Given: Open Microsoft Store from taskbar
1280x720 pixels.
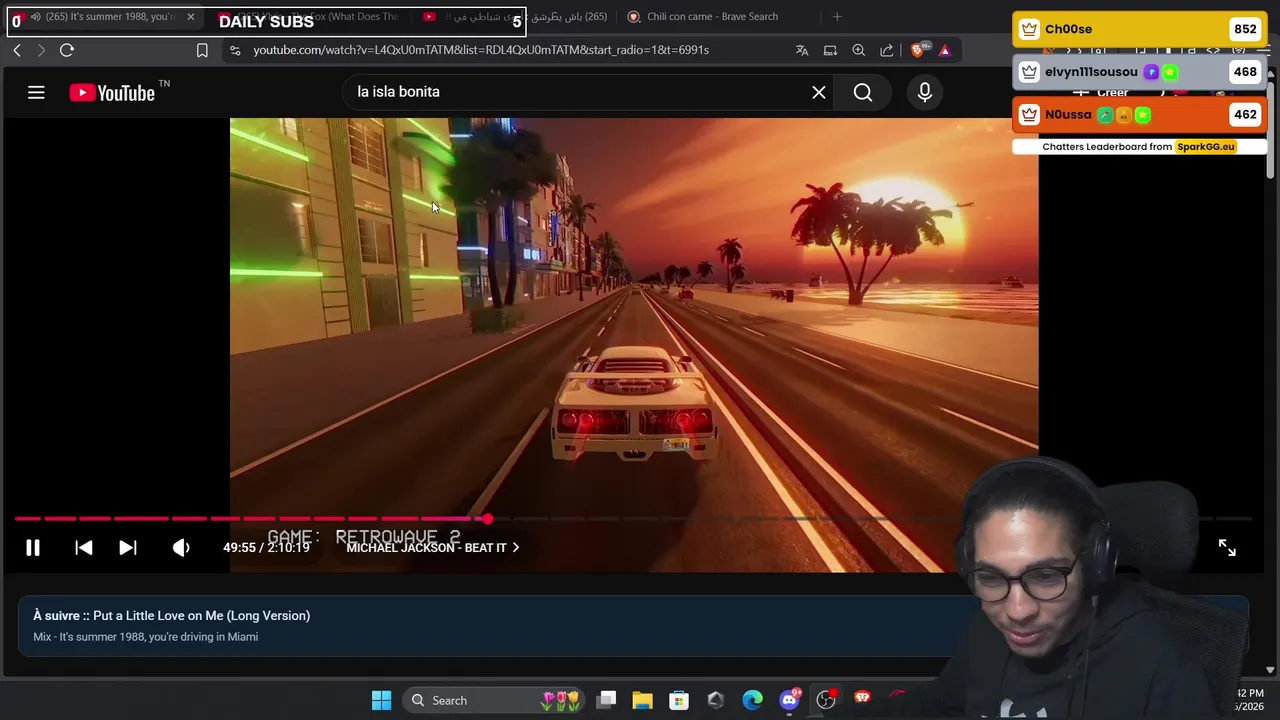Looking at the screenshot, I should point(679,700).
